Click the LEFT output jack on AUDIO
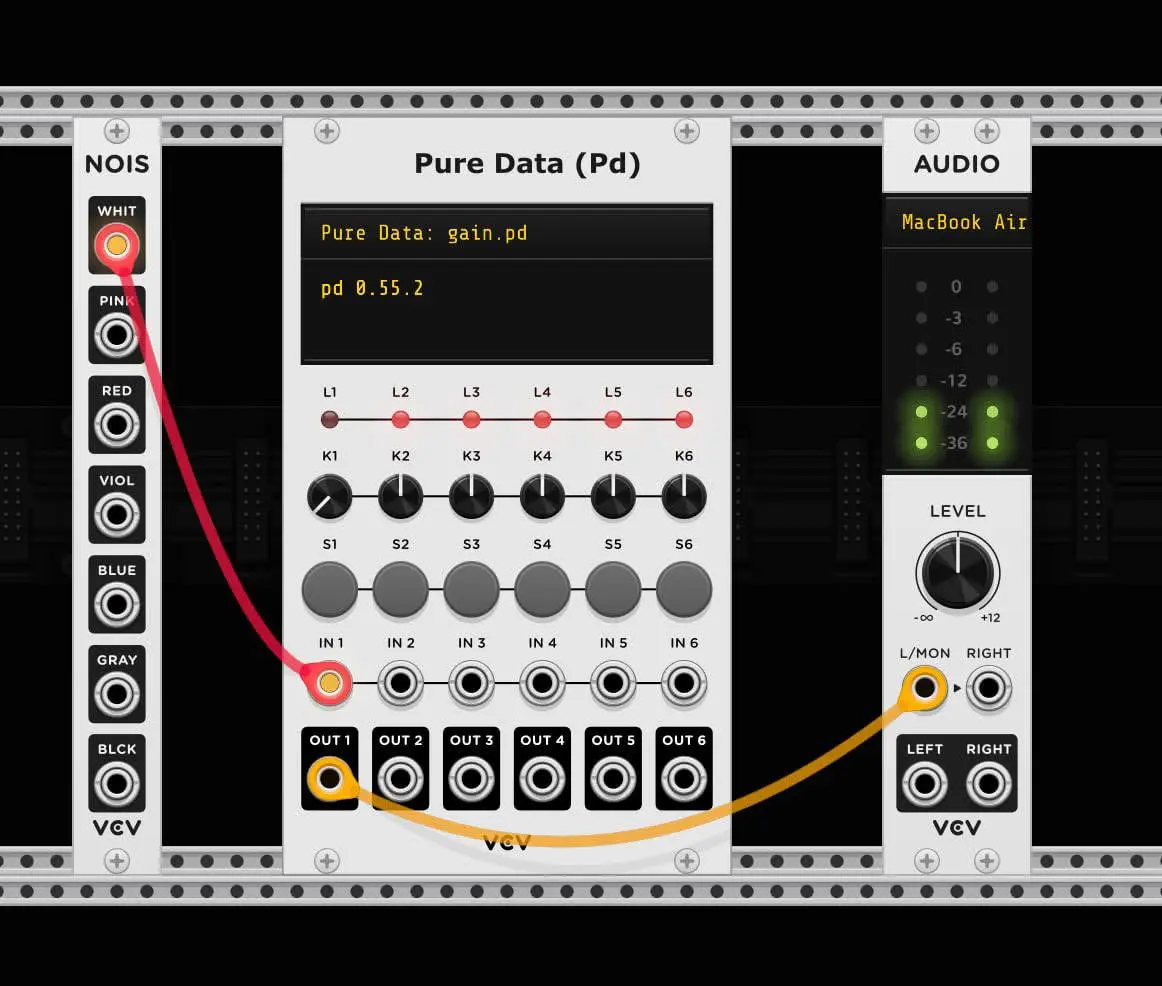The height and width of the screenshot is (986, 1162). coord(924,784)
